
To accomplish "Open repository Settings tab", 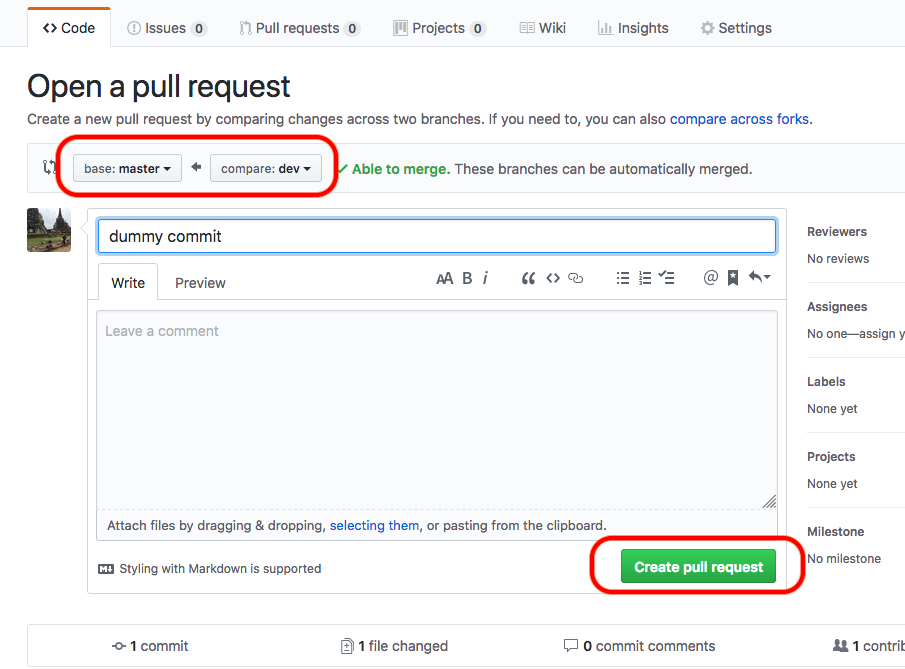I will (x=736, y=28).
